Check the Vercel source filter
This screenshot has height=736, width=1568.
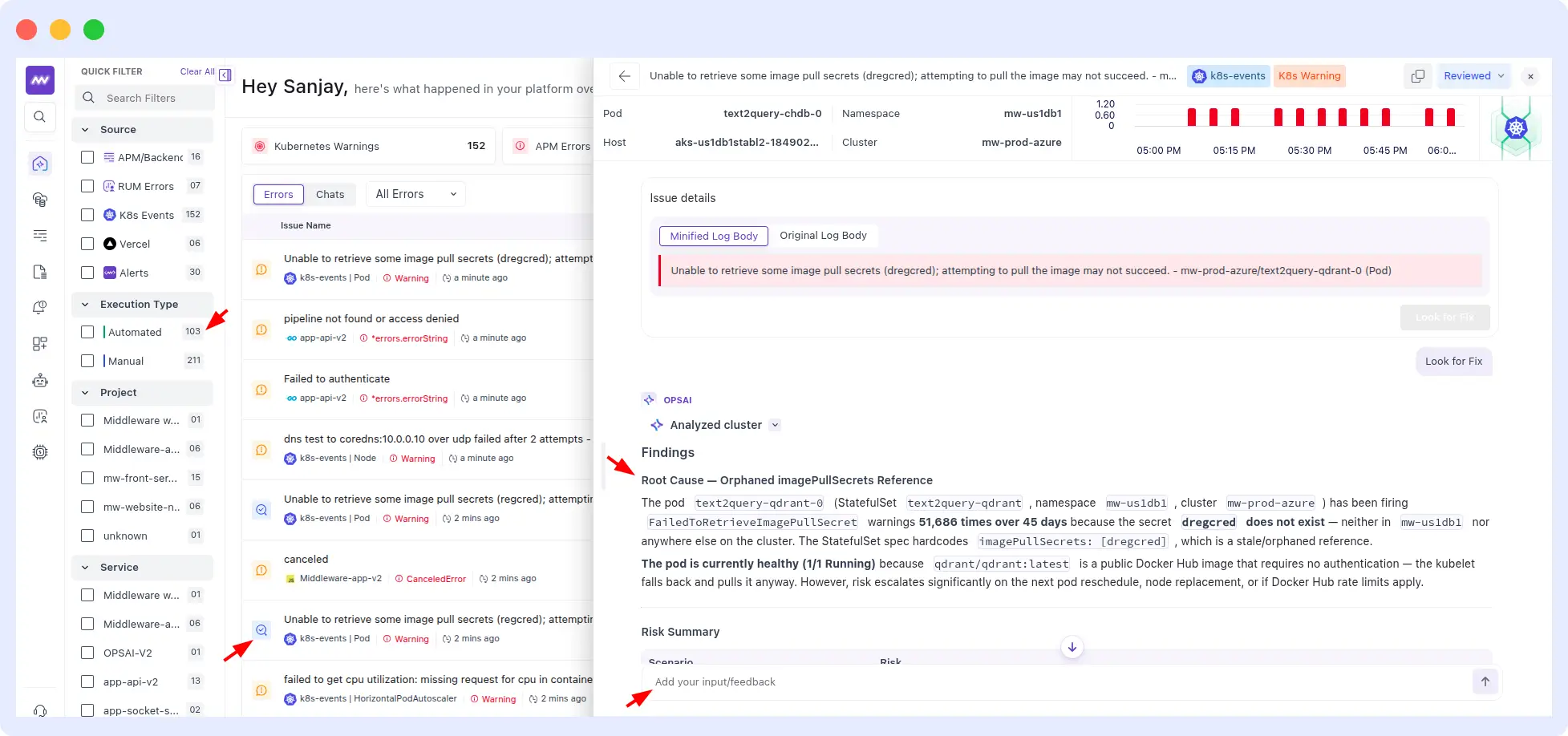click(x=87, y=244)
